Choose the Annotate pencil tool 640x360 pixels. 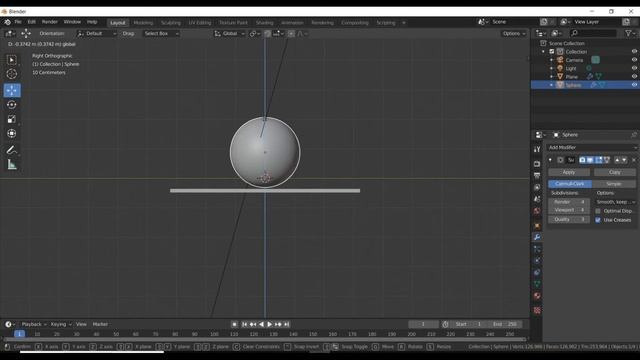tap(12, 150)
